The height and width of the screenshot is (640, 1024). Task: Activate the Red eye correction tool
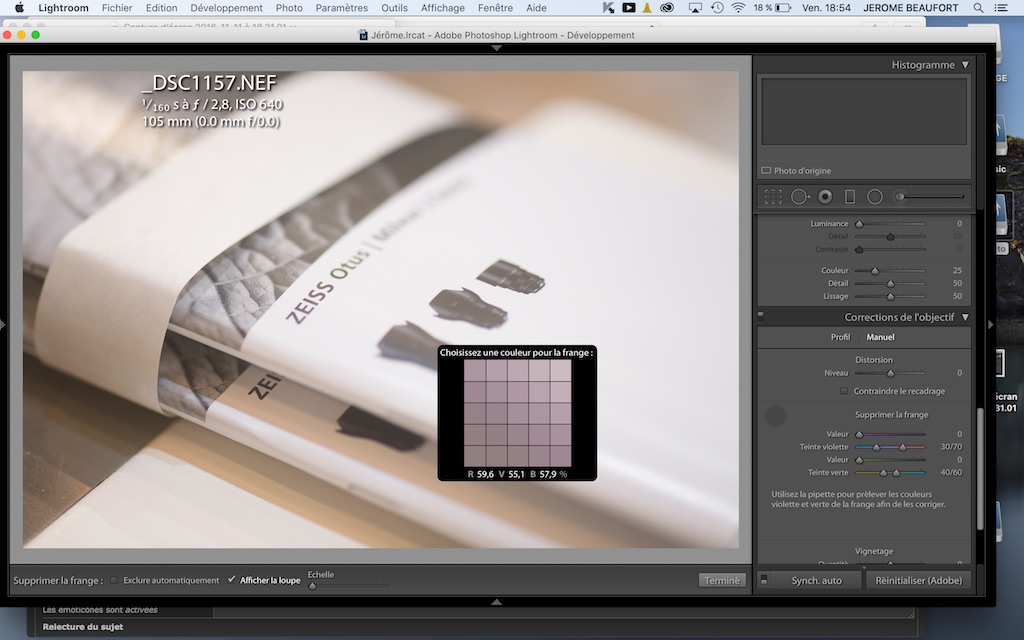pyautogui.click(x=825, y=197)
